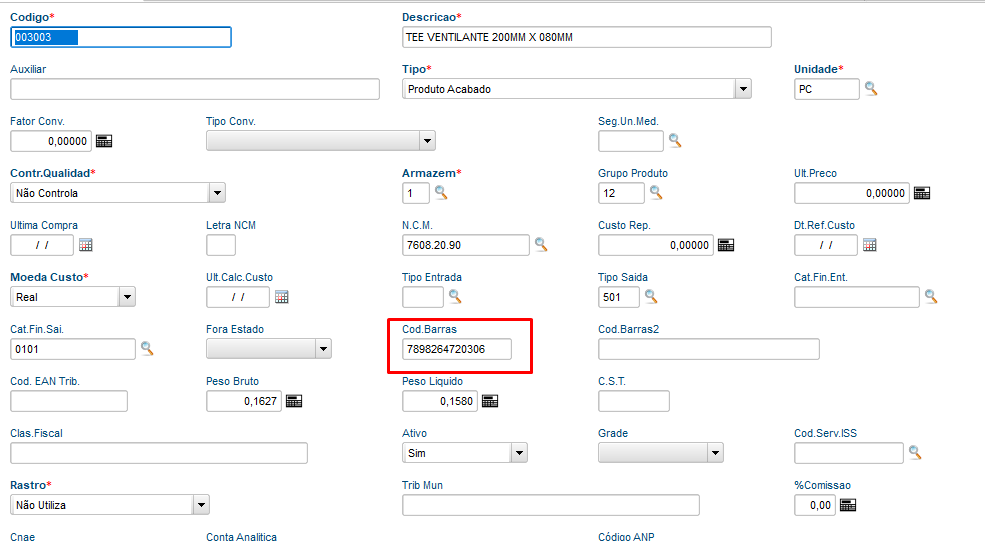The height and width of the screenshot is (541, 985).
Task: Open Grupo Produto lookup magnifier
Action: [656, 193]
